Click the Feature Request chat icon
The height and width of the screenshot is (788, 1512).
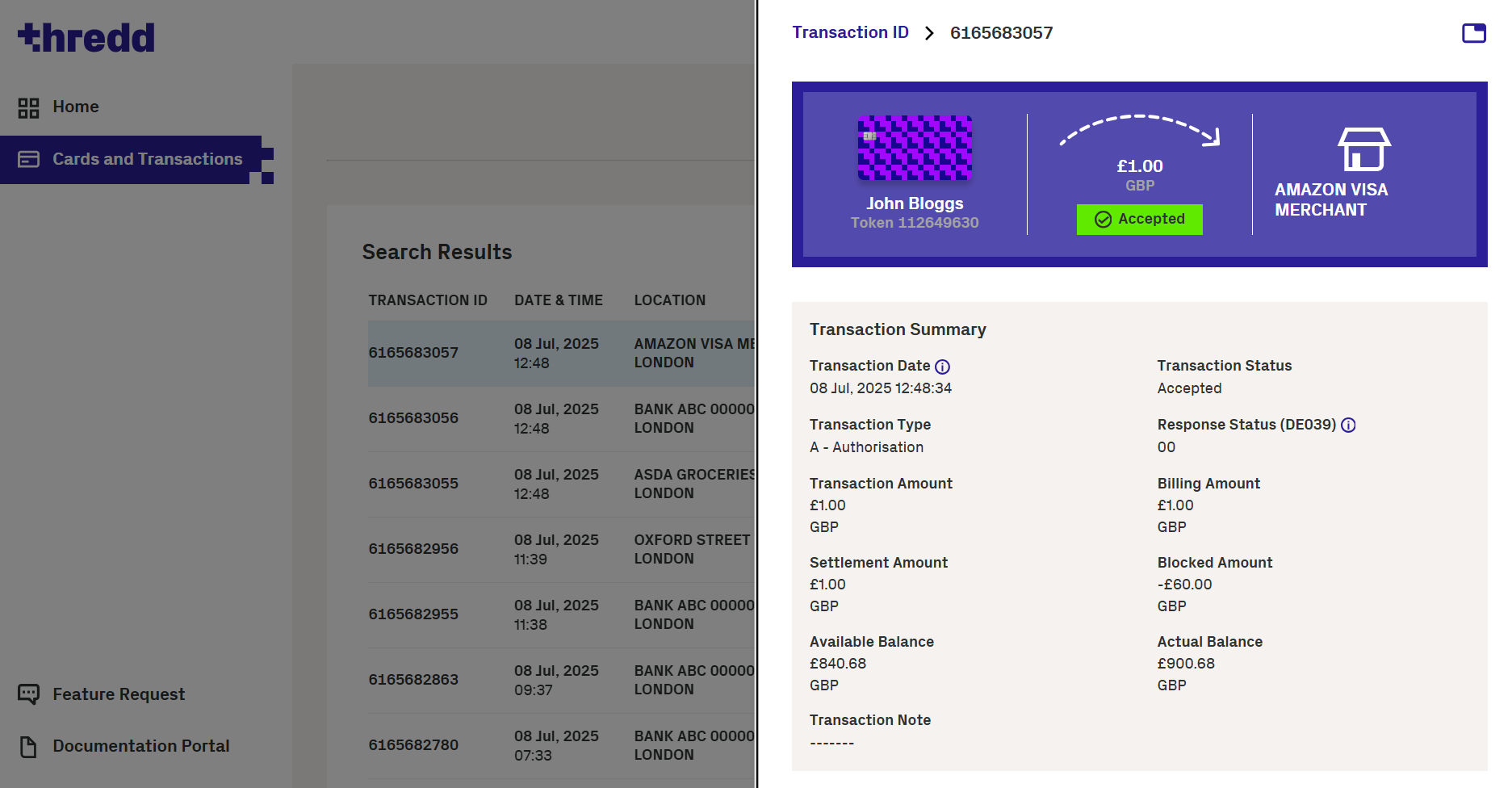point(29,694)
